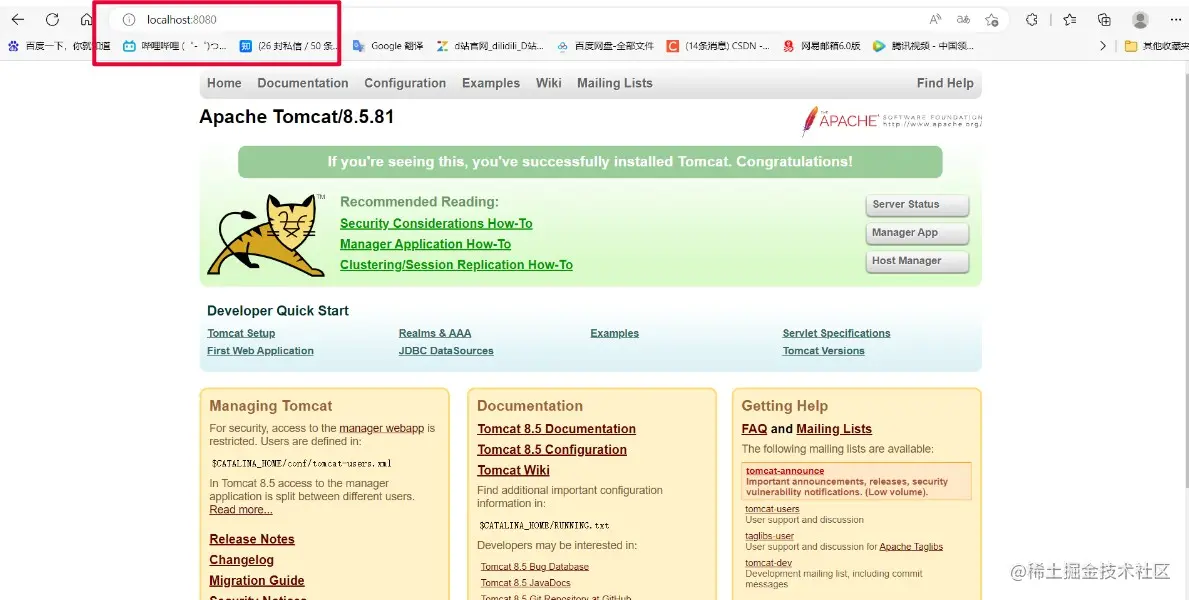Open the Baidu bookmark in favorites bar
This screenshot has height=600, width=1189.
point(59,46)
